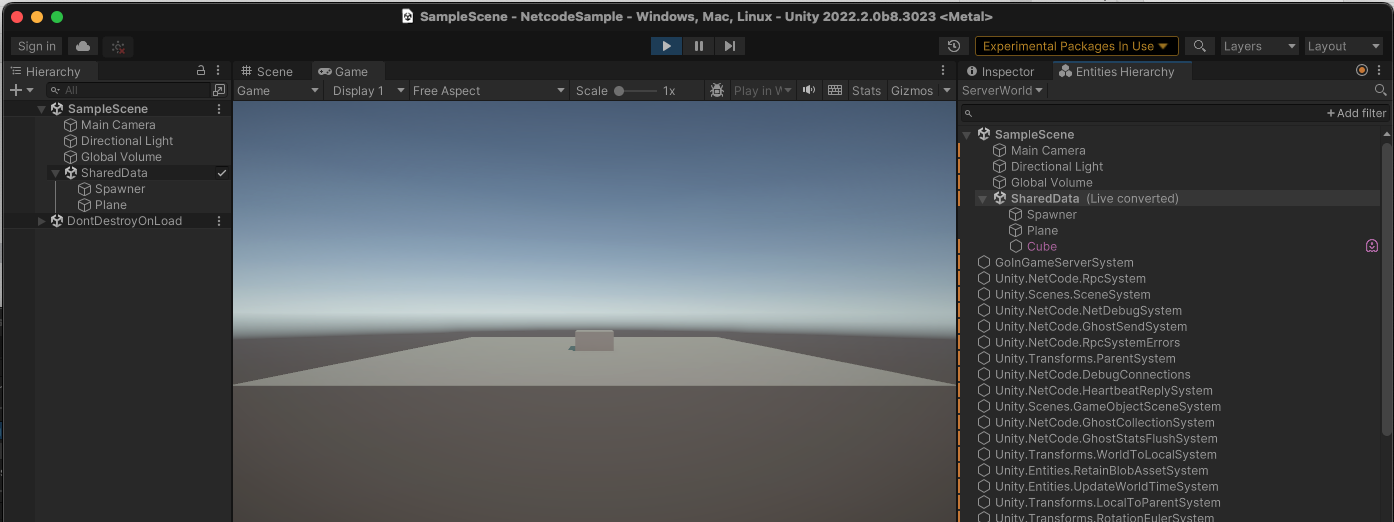Switch to the Scene tab
Image resolution: width=1394 pixels, height=522 pixels.
pyautogui.click(x=267, y=71)
